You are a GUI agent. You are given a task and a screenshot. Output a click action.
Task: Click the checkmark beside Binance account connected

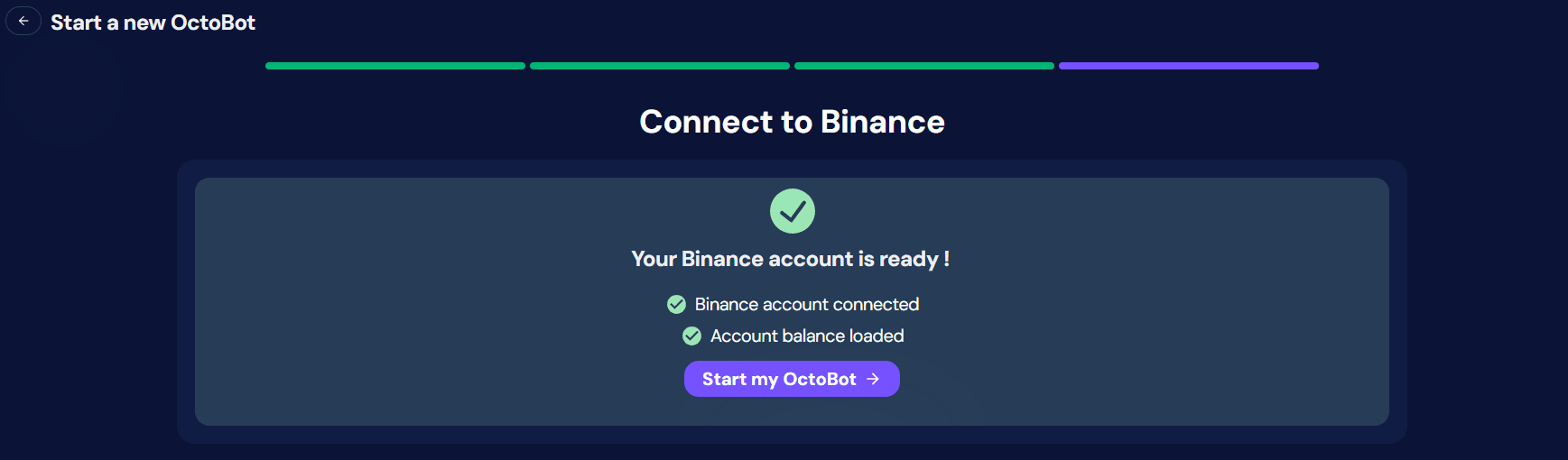click(x=676, y=305)
